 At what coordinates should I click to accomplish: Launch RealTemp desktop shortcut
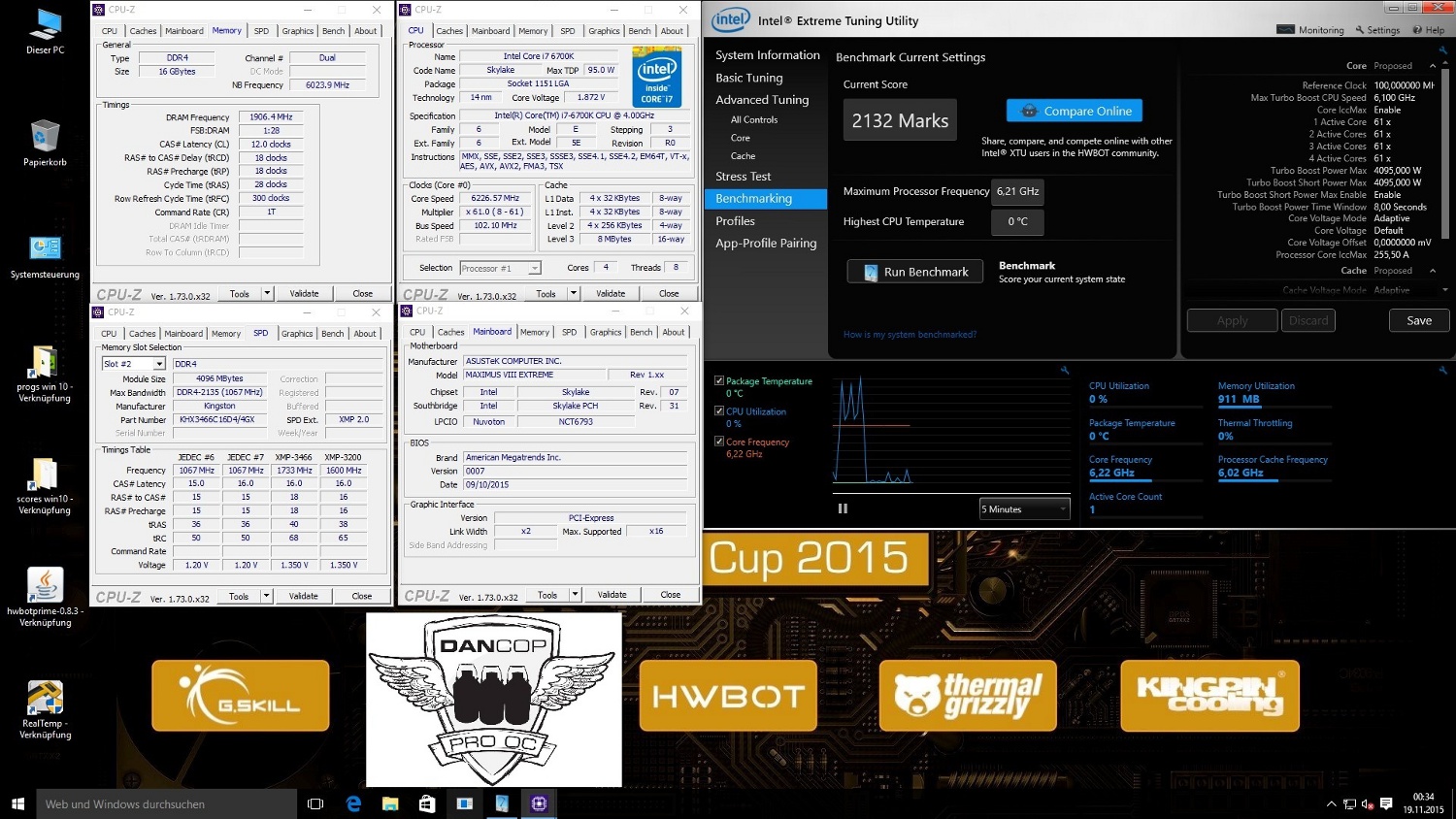coord(45,710)
